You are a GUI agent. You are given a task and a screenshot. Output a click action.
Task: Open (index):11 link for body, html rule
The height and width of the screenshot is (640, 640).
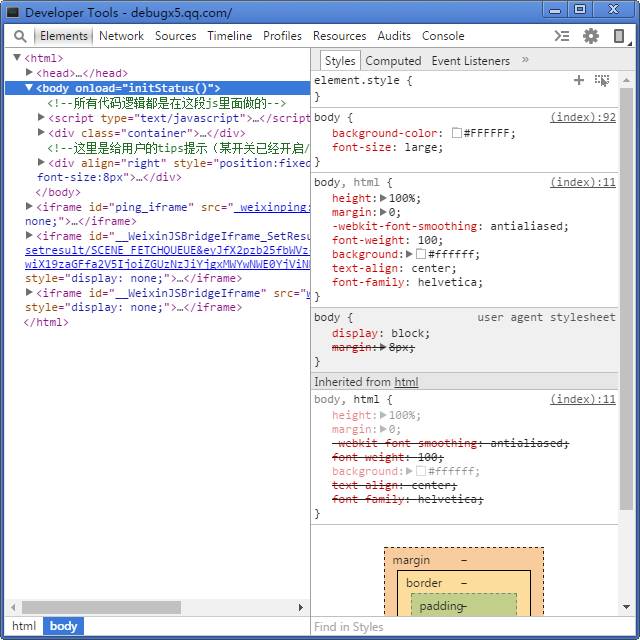pos(582,182)
